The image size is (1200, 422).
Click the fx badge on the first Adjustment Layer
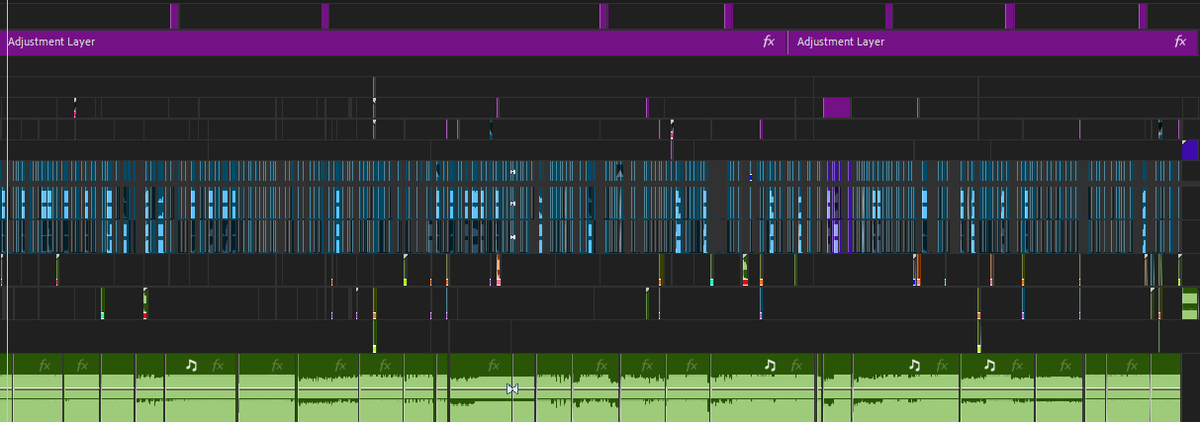(x=769, y=42)
